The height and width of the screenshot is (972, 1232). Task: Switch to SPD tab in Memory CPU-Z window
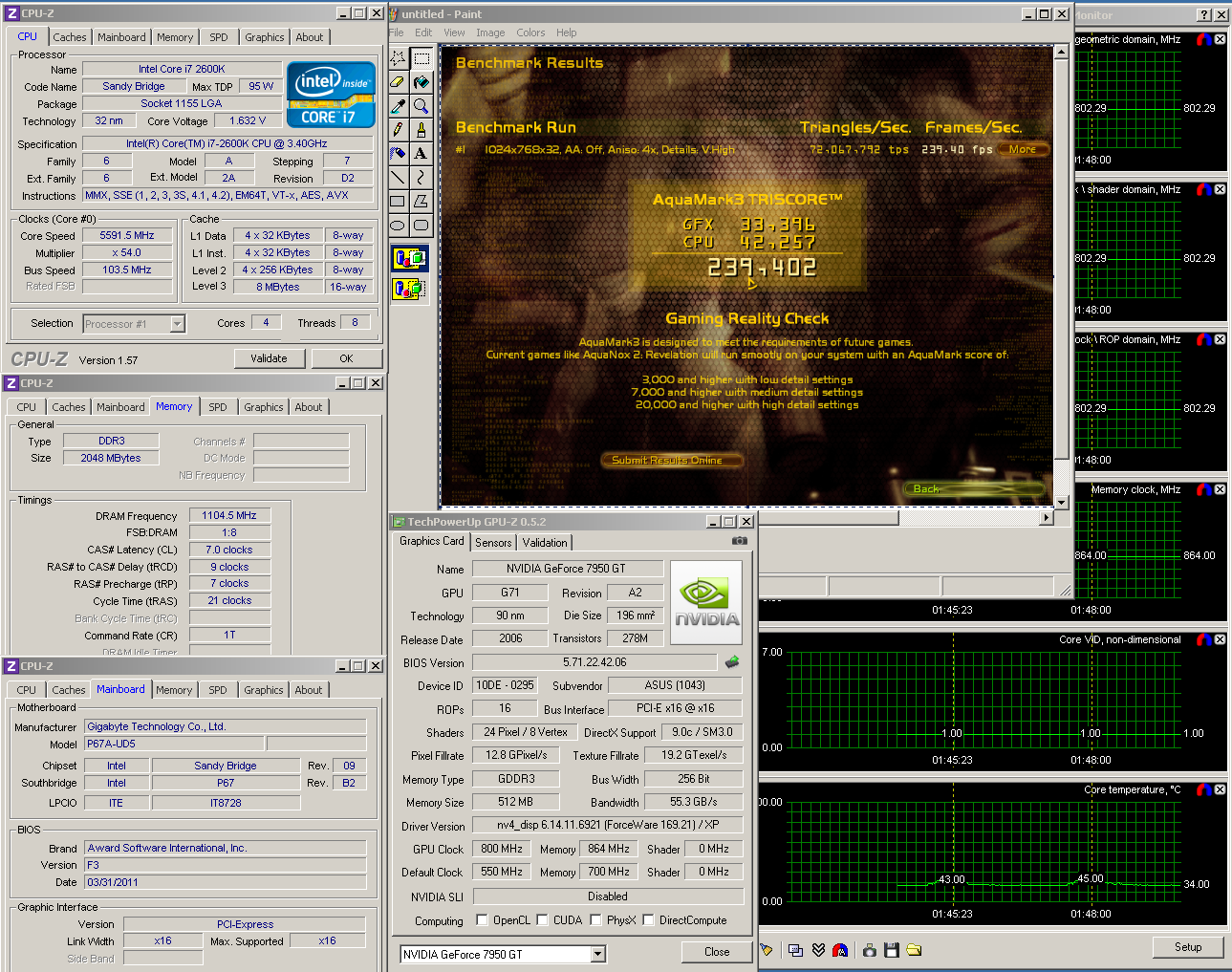(218, 407)
